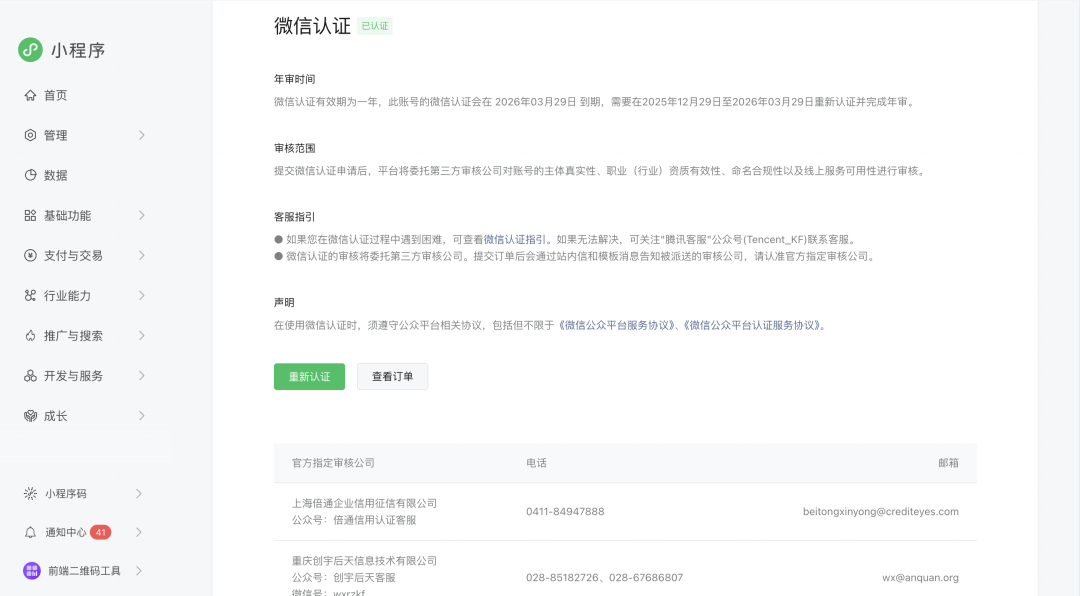This screenshot has height=596, width=1080.
Task: Click the 行业能力 industry icon
Action: tap(30, 295)
